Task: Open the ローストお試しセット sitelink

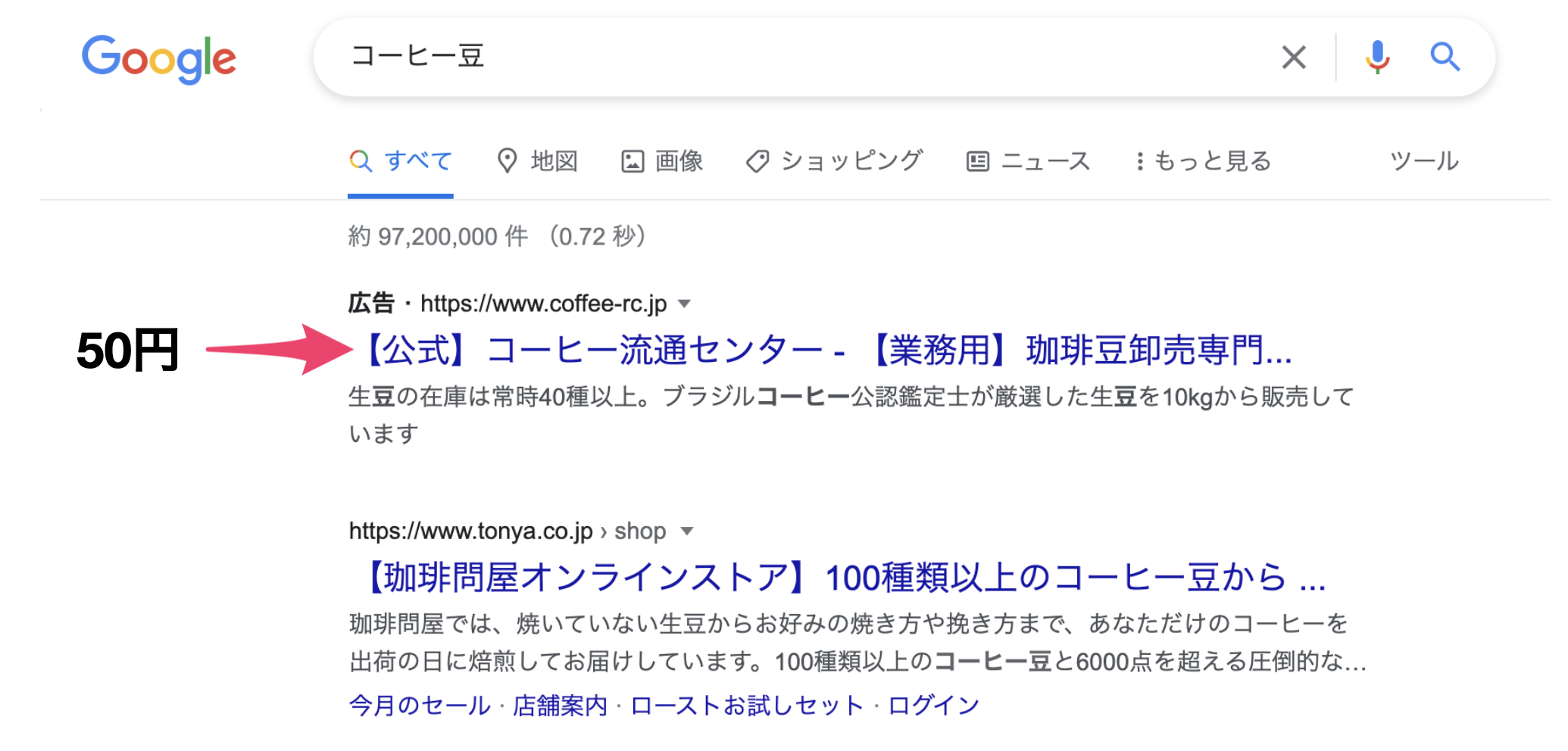Action: tap(747, 706)
